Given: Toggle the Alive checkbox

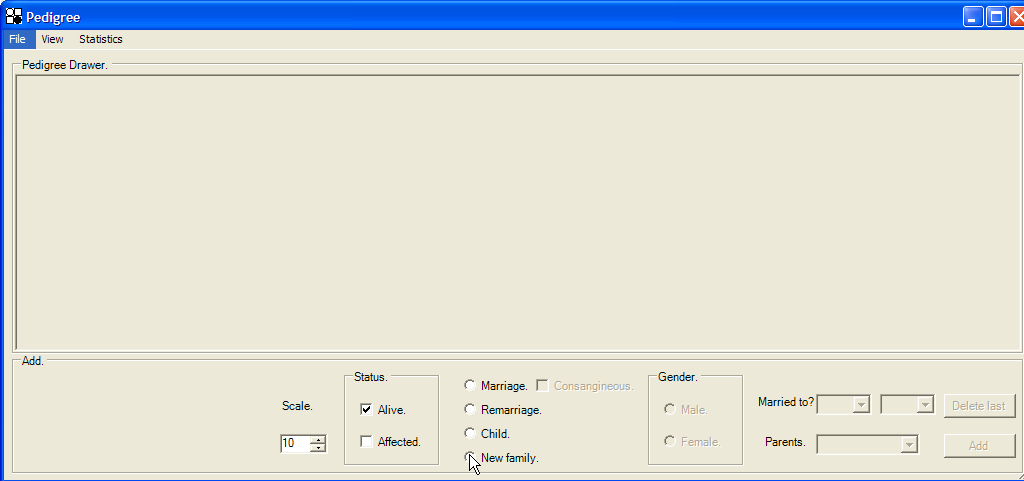Looking at the screenshot, I should 366,410.
